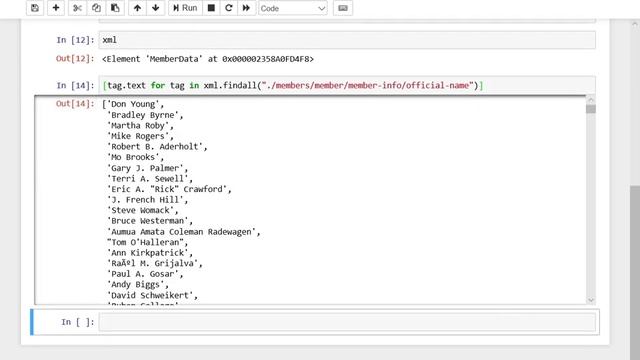Click the In [14] prompt label
This screenshot has height=360, width=640.
click(x=75, y=86)
